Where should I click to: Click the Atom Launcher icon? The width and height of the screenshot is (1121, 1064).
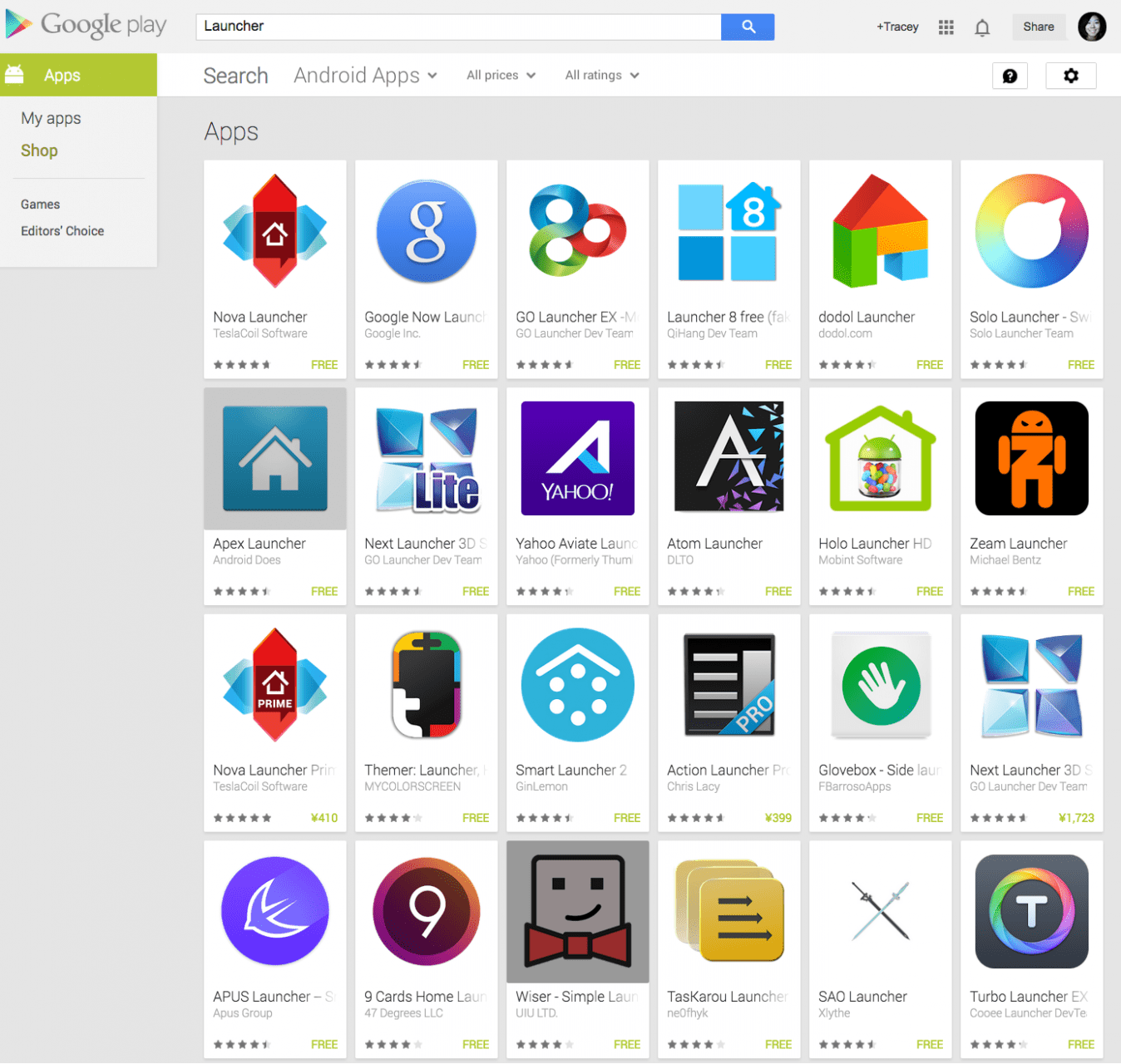point(729,456)
